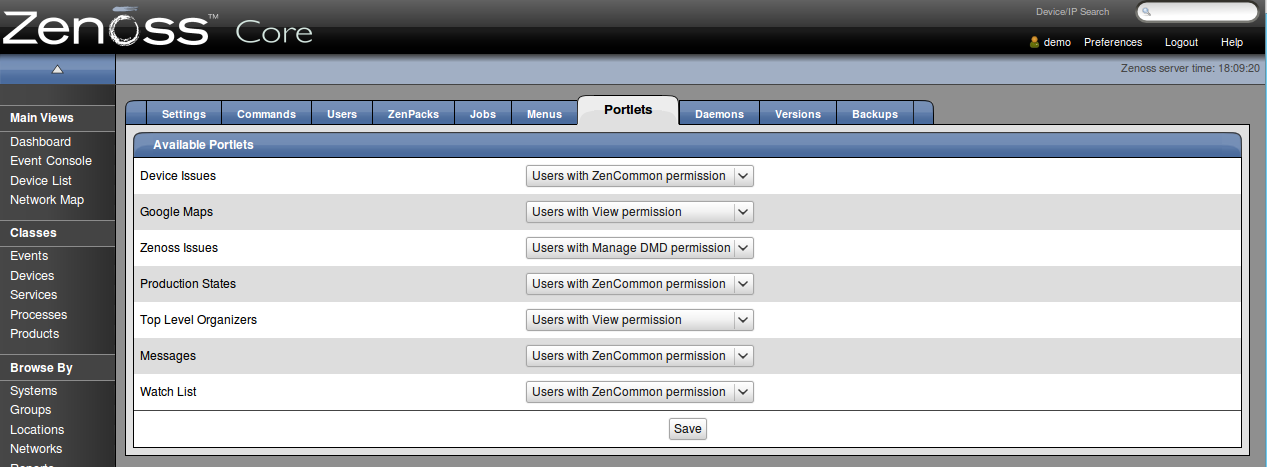This screenshot has height=467, width=1267.
Task: Click the demo user icon
Action: (x=1035, y=43)
